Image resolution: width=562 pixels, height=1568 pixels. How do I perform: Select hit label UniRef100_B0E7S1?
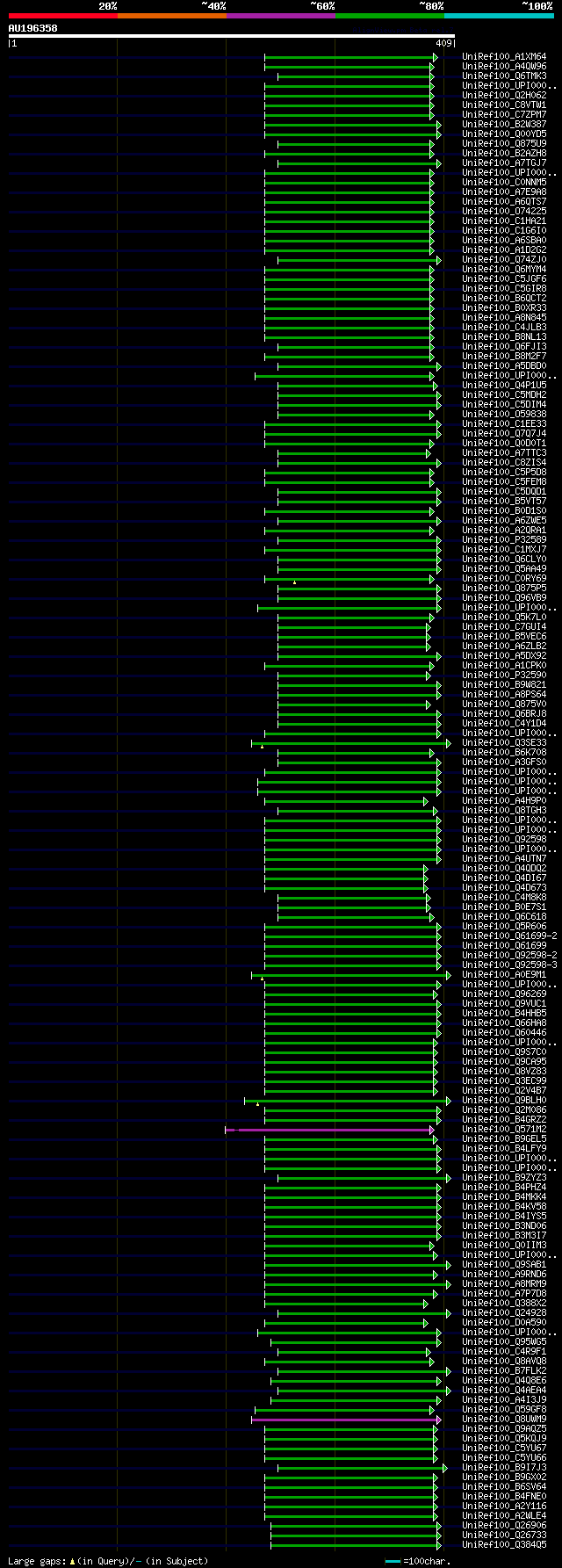(x=504, y=907)
